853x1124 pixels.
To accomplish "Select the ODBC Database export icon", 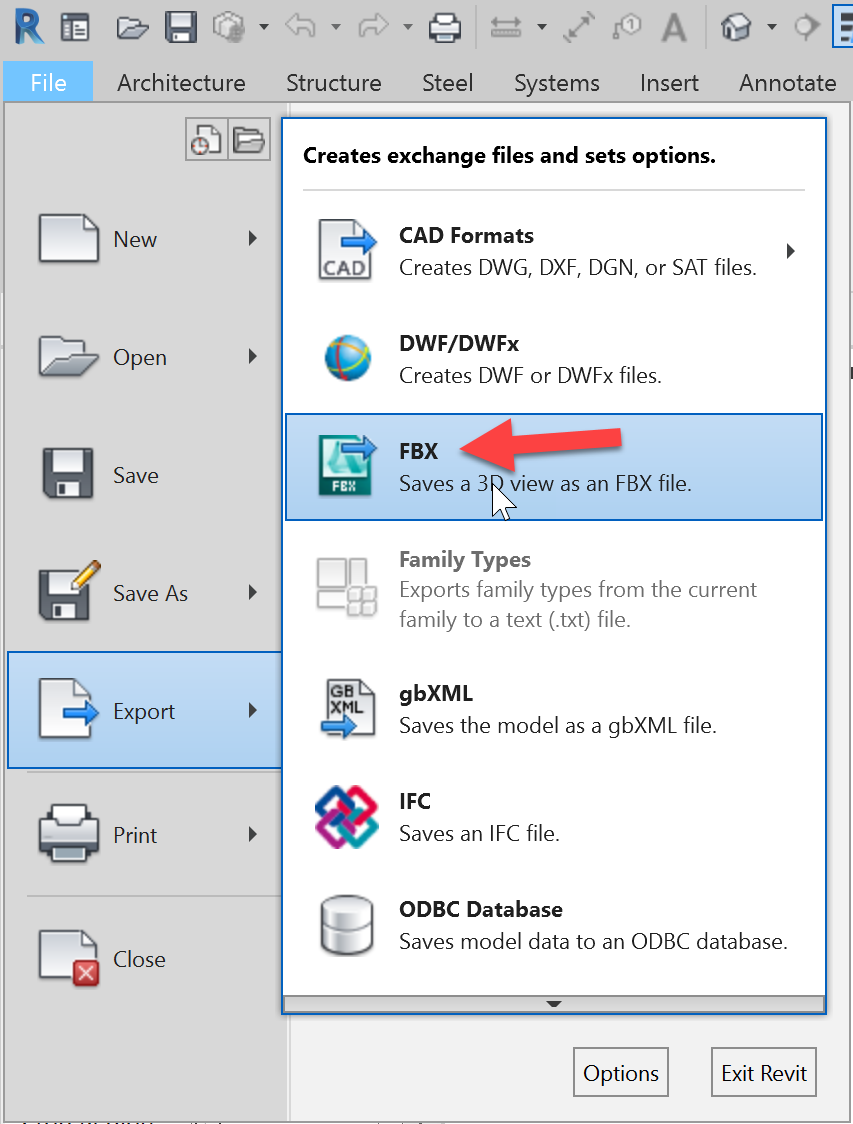I will coord(345,924).
